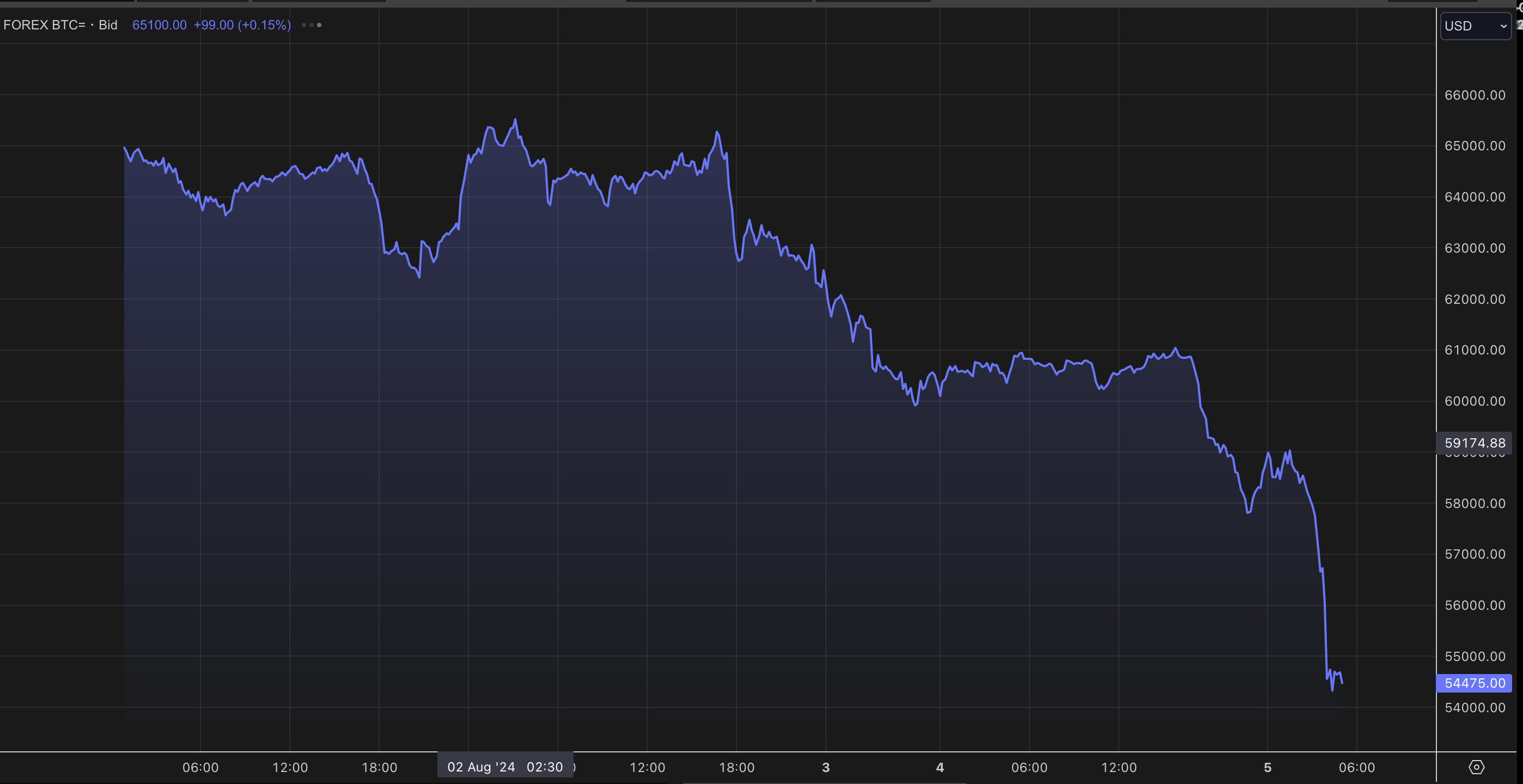The width and height of the screenshot is (1523, 784).
Task: Click the crosshair date label 02 Aug '24 02:30
Action: [x=505, y=767]
